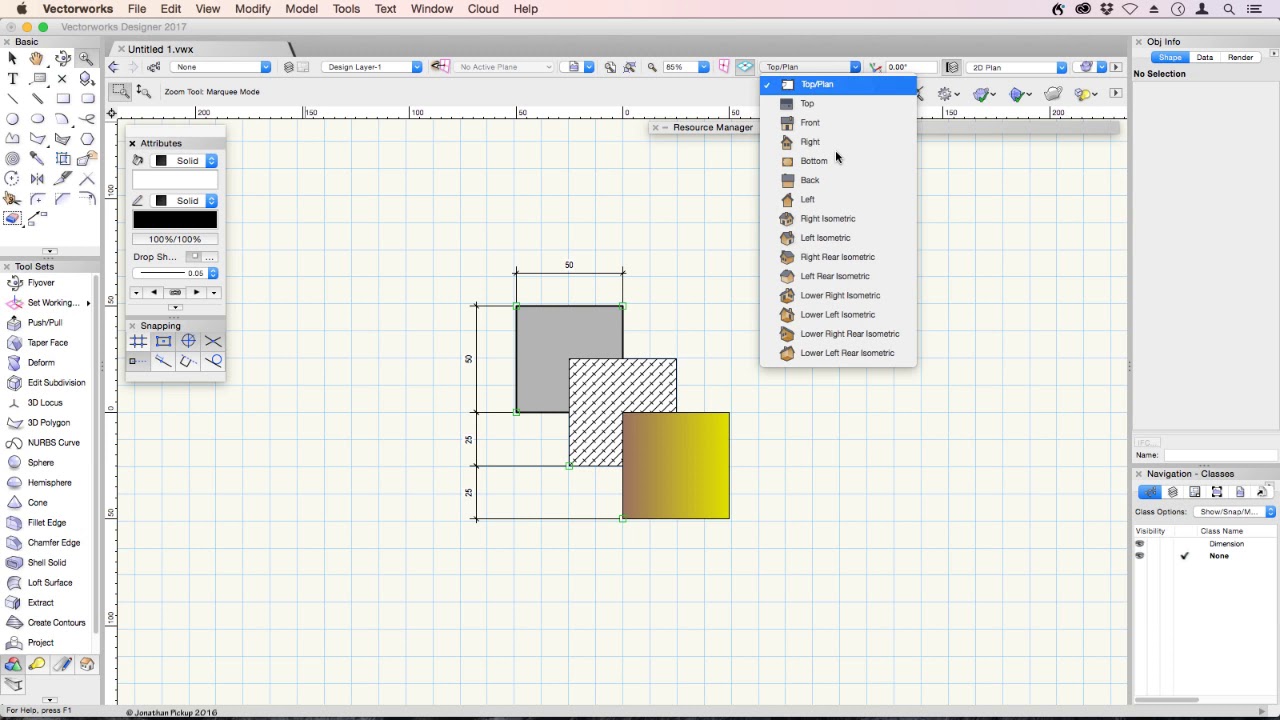Pick the Fillet Edge tool

coord(47,523)
